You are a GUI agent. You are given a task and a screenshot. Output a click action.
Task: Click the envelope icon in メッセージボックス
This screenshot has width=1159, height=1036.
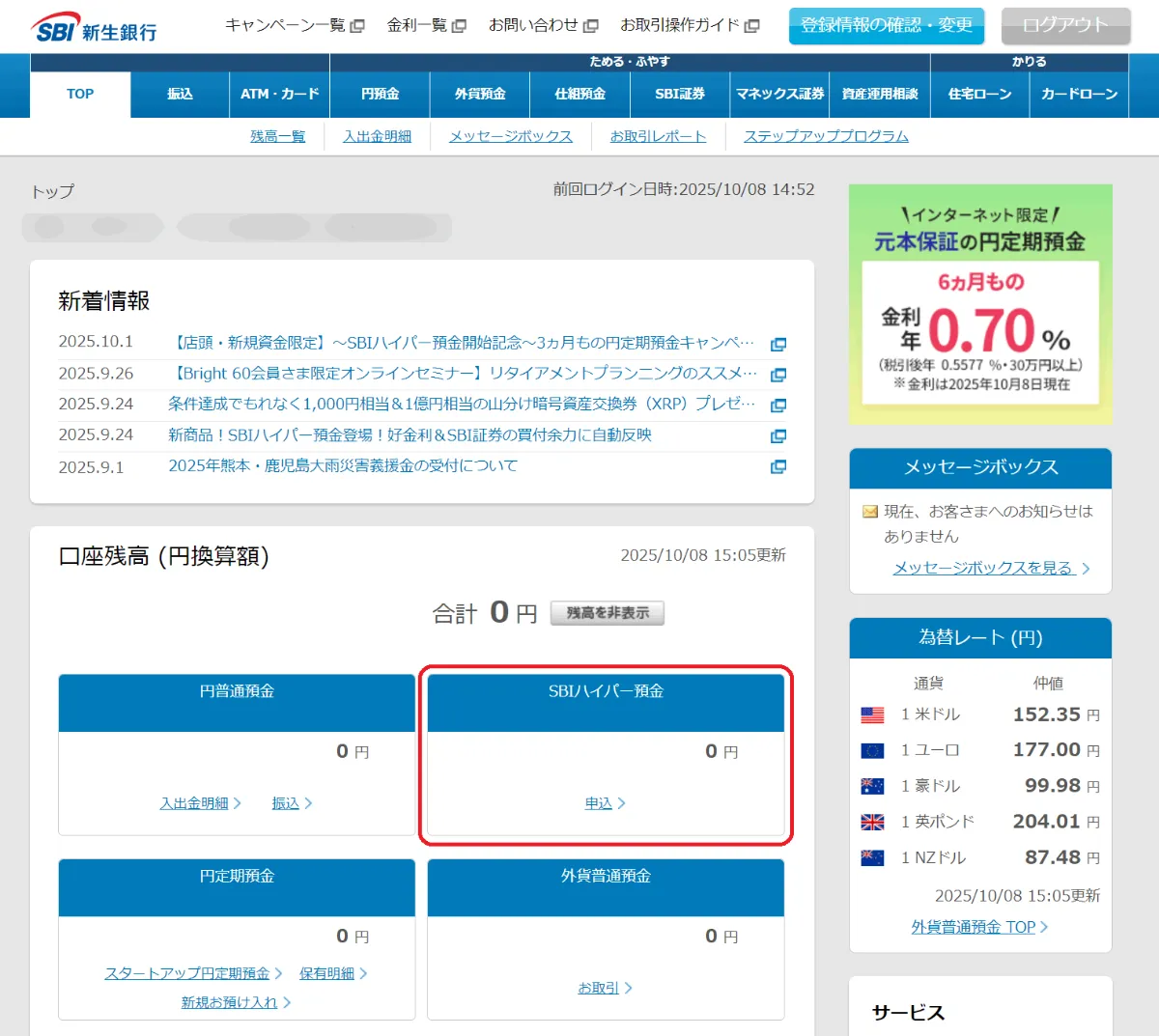coord(869,512)
